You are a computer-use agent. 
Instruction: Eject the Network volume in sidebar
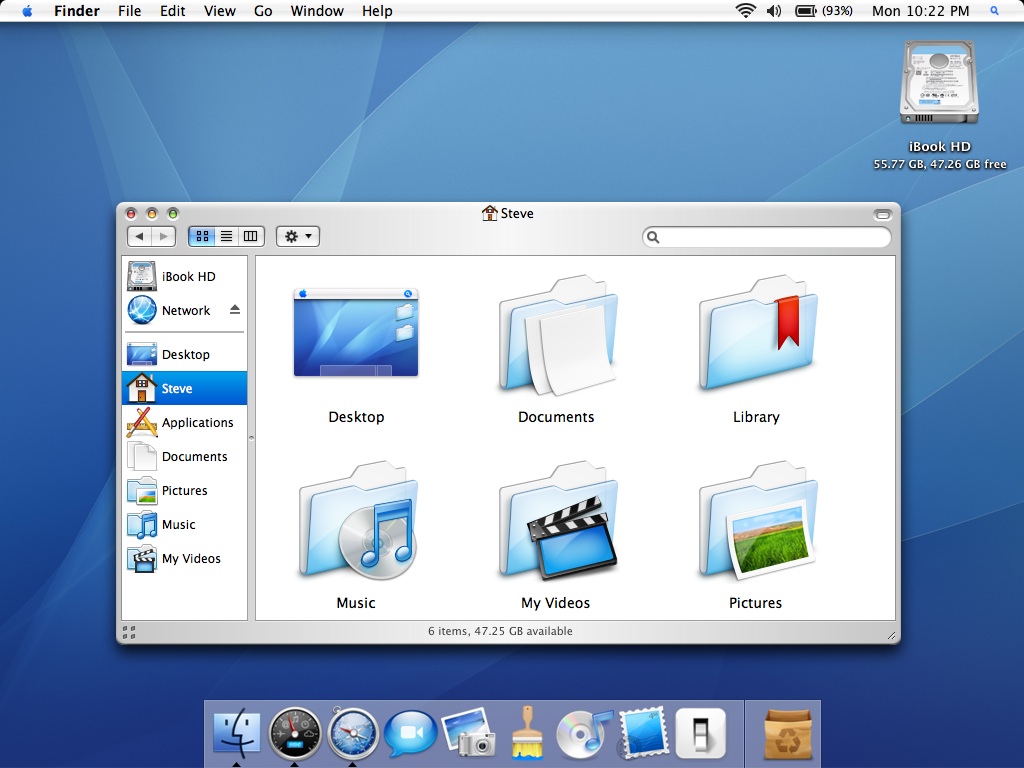click(235, 310)
